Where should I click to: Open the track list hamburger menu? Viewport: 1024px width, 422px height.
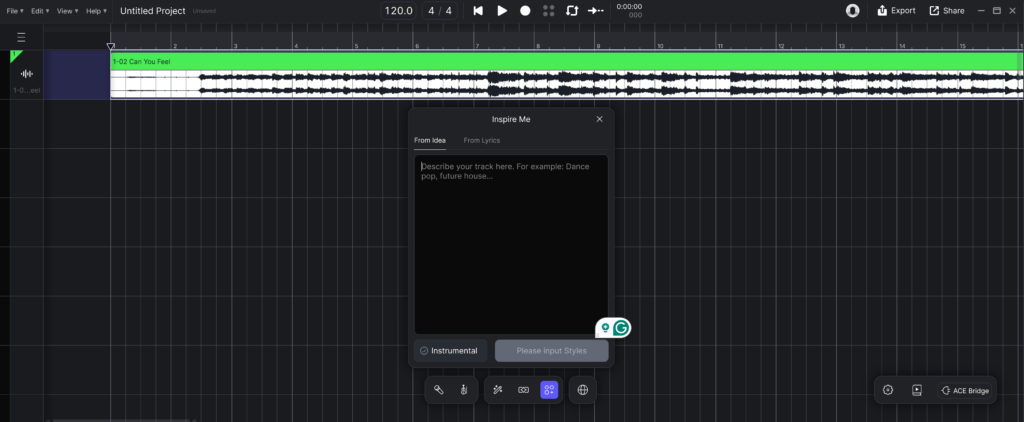pos(21,37)
